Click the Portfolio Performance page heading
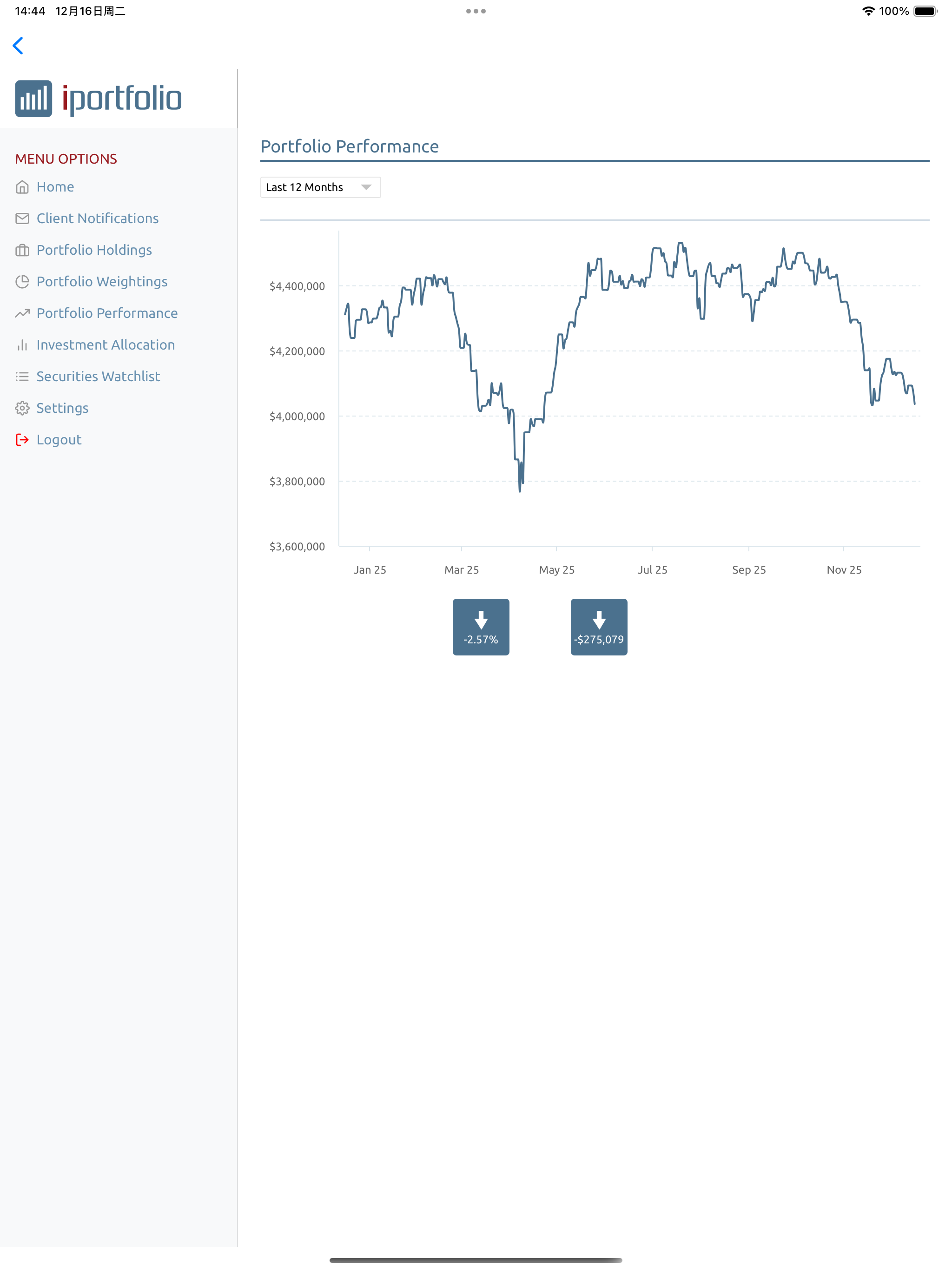952x1270 pixels. [350, 146]
